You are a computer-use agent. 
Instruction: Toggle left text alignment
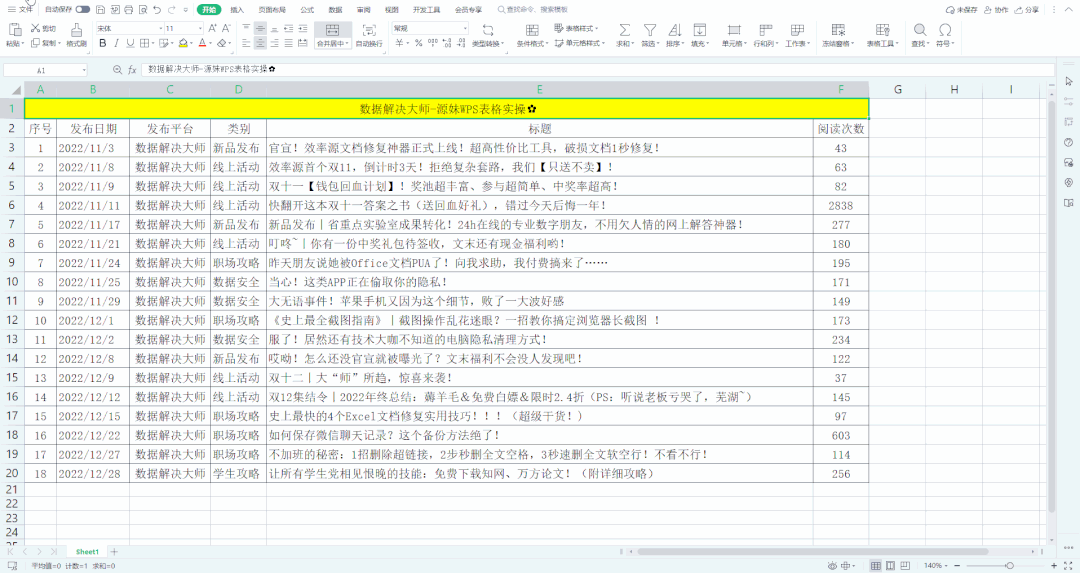[245, 43]
